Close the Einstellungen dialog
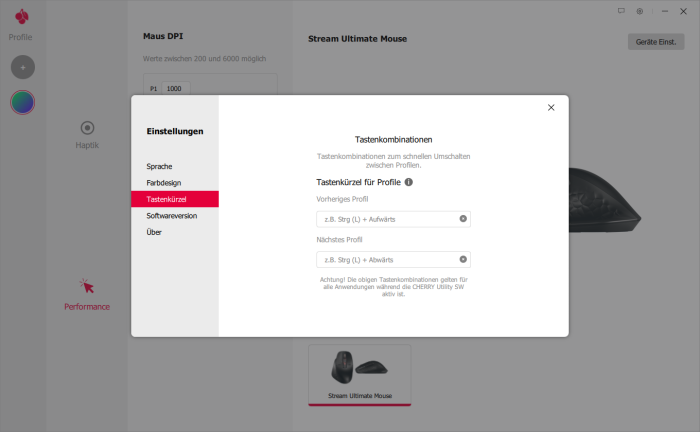The image size is (700, 432). click(x=551, y=108)
